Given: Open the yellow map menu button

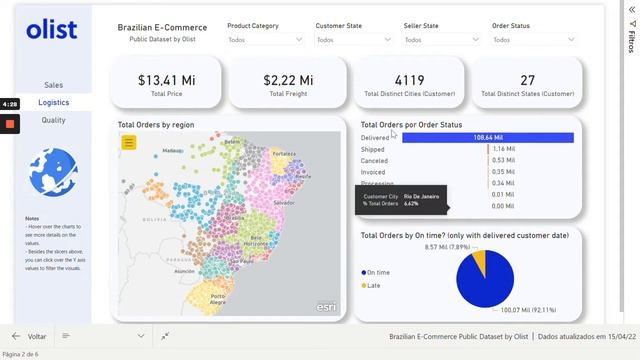Looking at the screenshot, I should pyautogui.click(x=129, y=142).
